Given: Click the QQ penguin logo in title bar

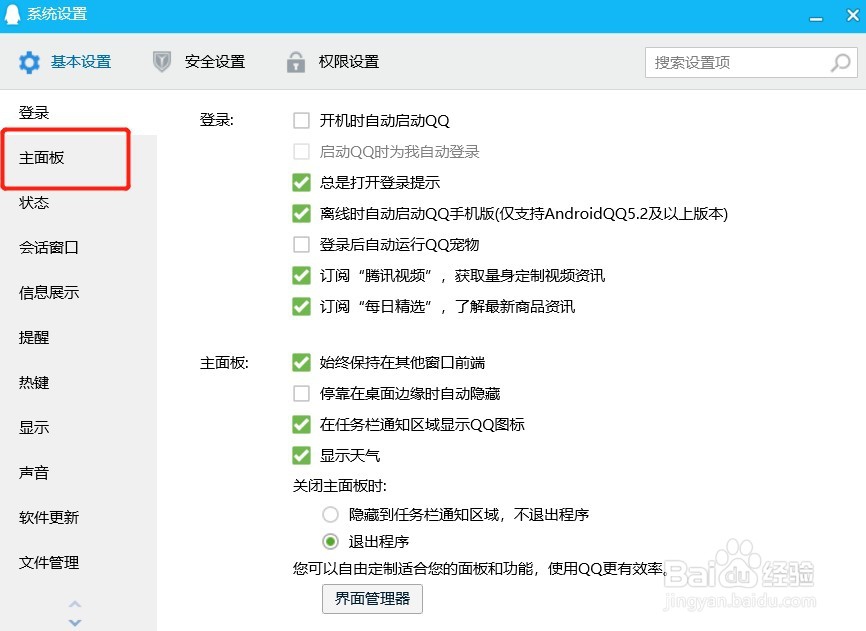Looking at the screenshot, I should tap(12, 14).
